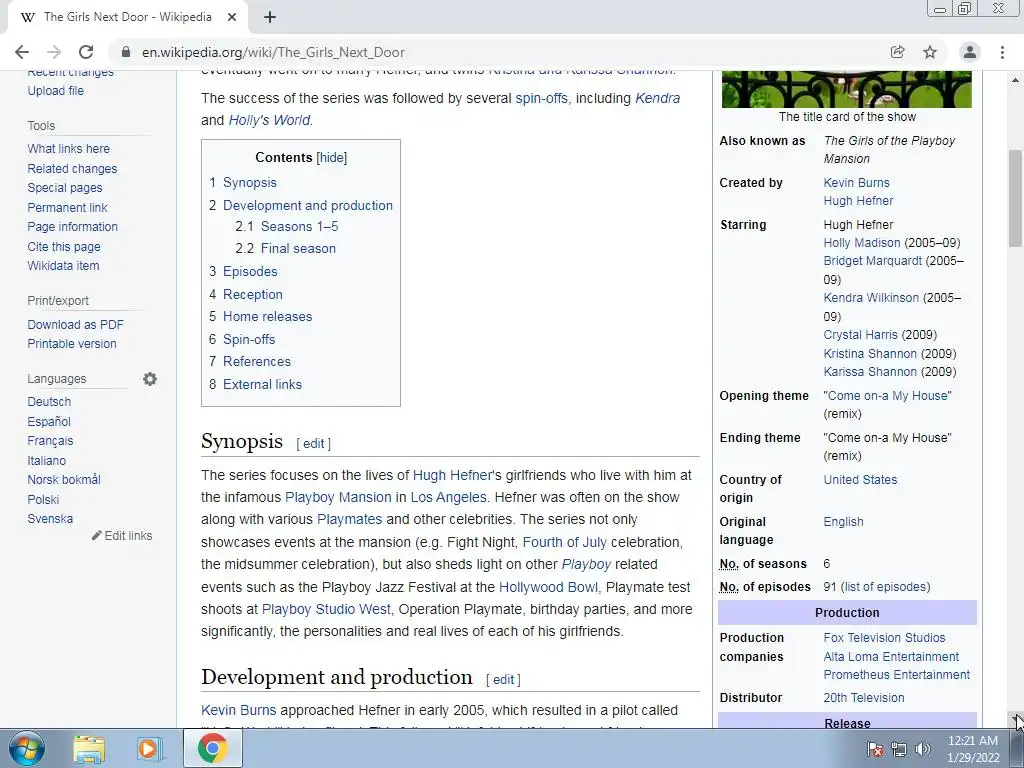View site security lock info

[x=126, y=52]
